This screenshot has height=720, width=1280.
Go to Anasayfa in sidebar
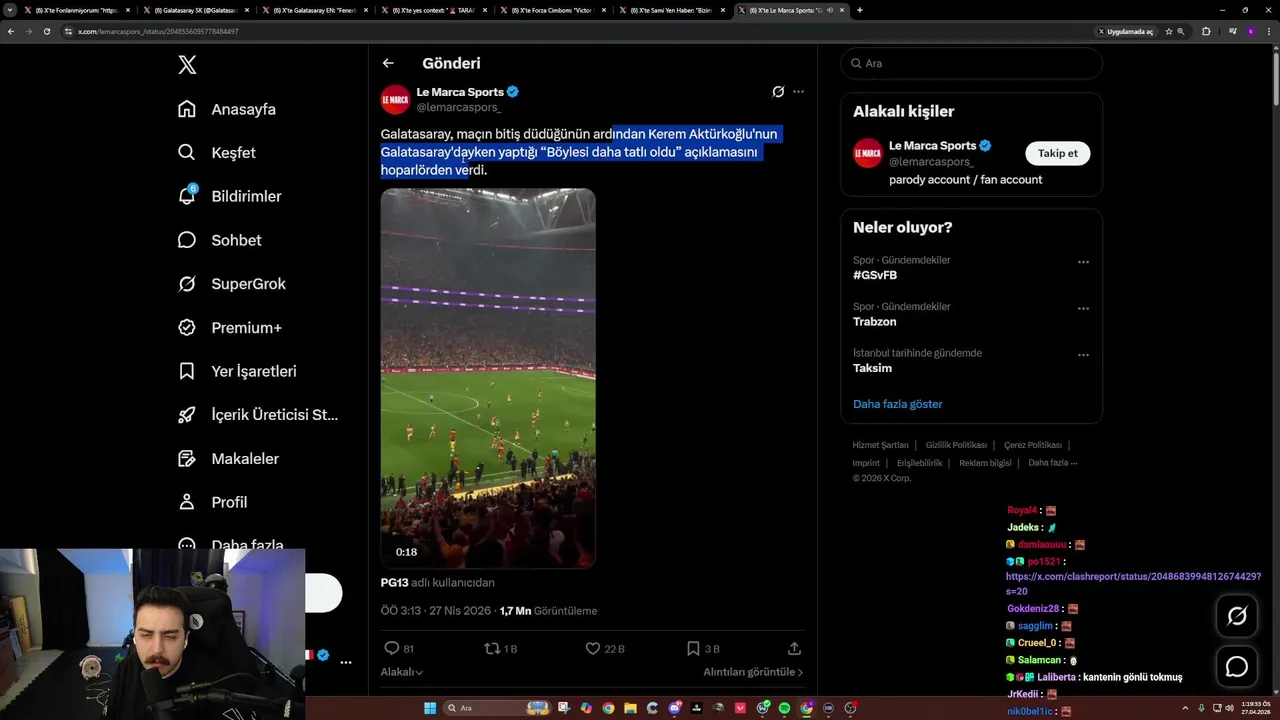point(227,109)
